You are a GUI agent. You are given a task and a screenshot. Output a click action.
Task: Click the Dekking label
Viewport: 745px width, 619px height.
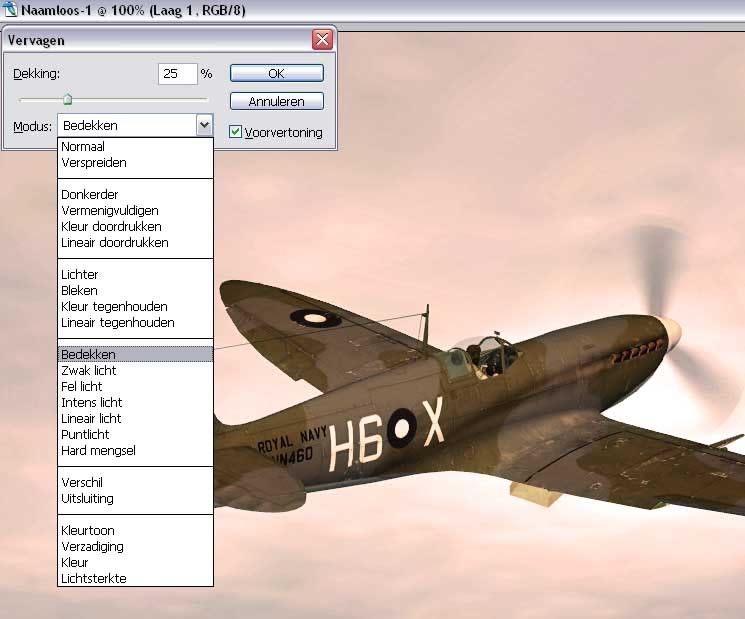[x=37, y=74]
